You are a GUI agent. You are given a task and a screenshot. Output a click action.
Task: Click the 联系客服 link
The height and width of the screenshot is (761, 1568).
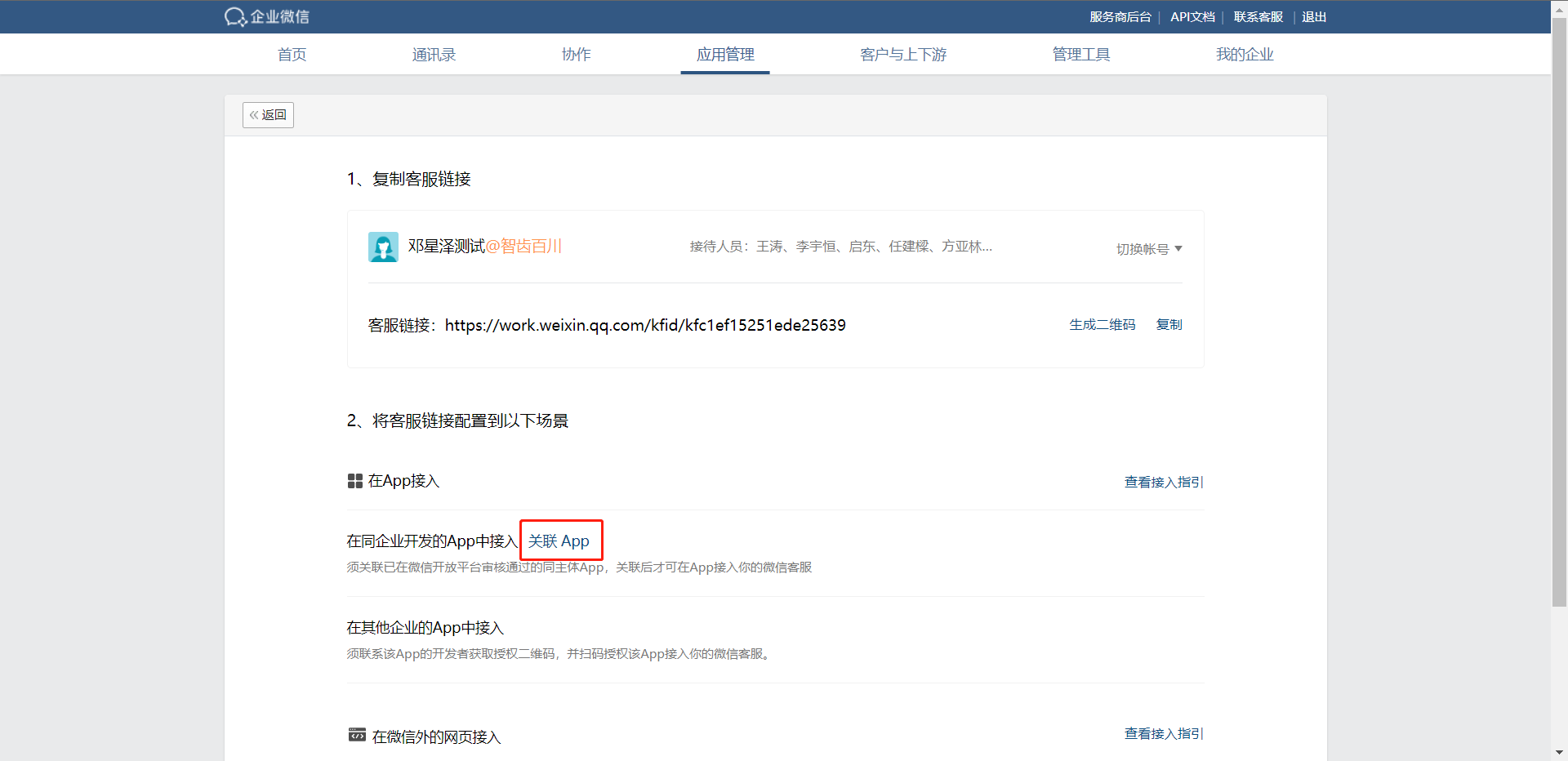[1258, 17]
